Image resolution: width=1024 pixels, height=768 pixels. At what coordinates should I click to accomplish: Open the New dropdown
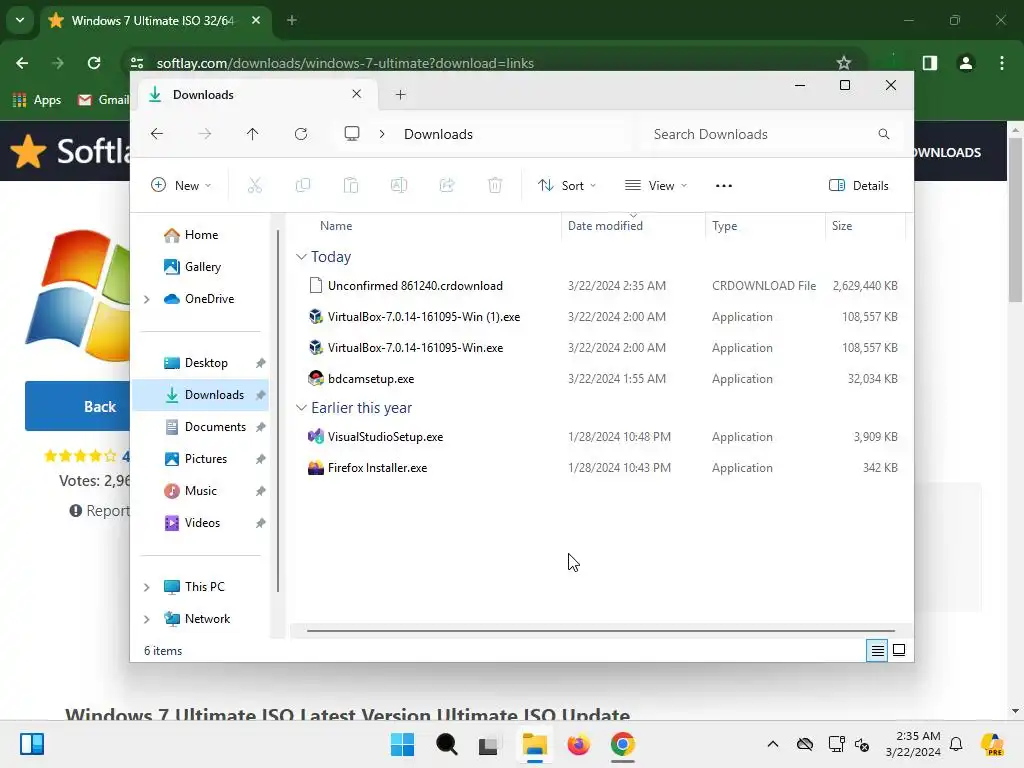(181, 185)
